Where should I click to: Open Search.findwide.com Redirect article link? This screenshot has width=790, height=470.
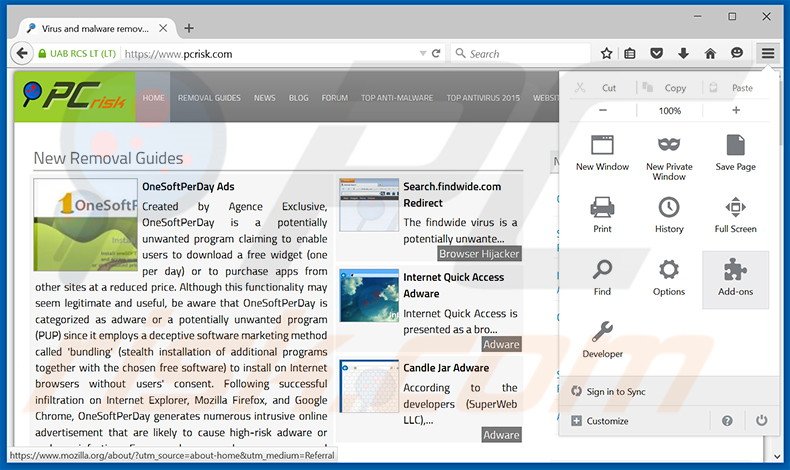(452, 194)
